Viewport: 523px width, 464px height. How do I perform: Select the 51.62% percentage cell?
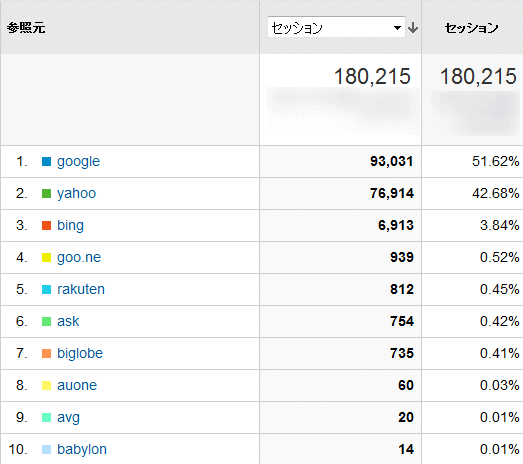tap(496, 161)
